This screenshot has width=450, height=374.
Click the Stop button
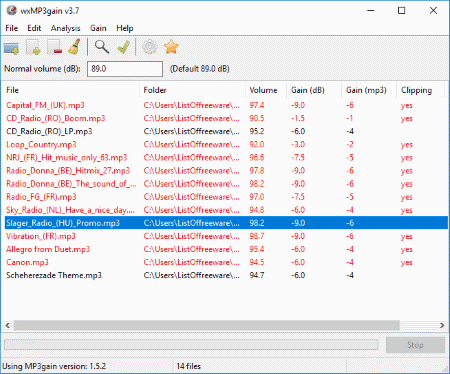pyautogui.click(x=415, y=345)
